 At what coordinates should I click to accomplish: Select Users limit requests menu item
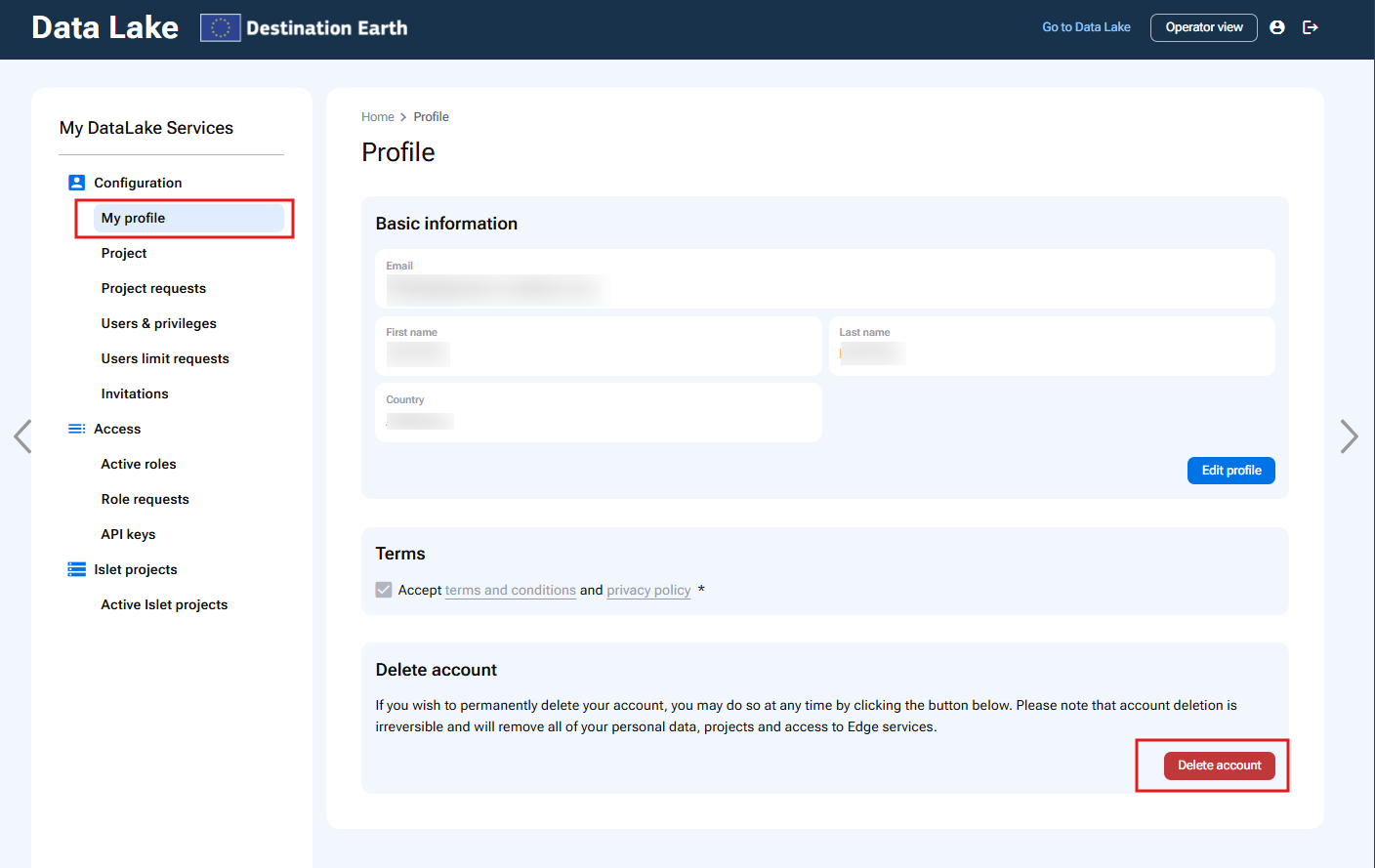(x=165, y=358)
